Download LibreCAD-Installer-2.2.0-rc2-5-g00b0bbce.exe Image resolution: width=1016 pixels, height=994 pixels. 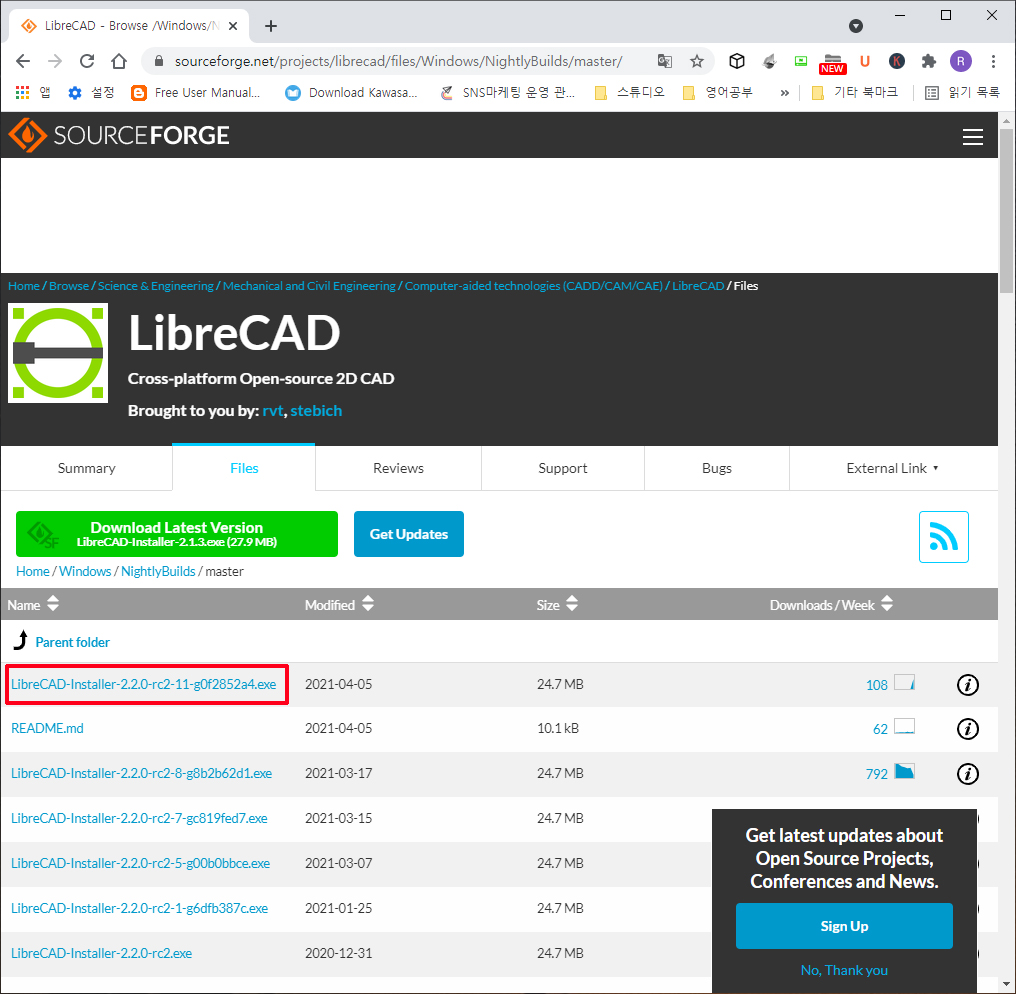(141, 863)
